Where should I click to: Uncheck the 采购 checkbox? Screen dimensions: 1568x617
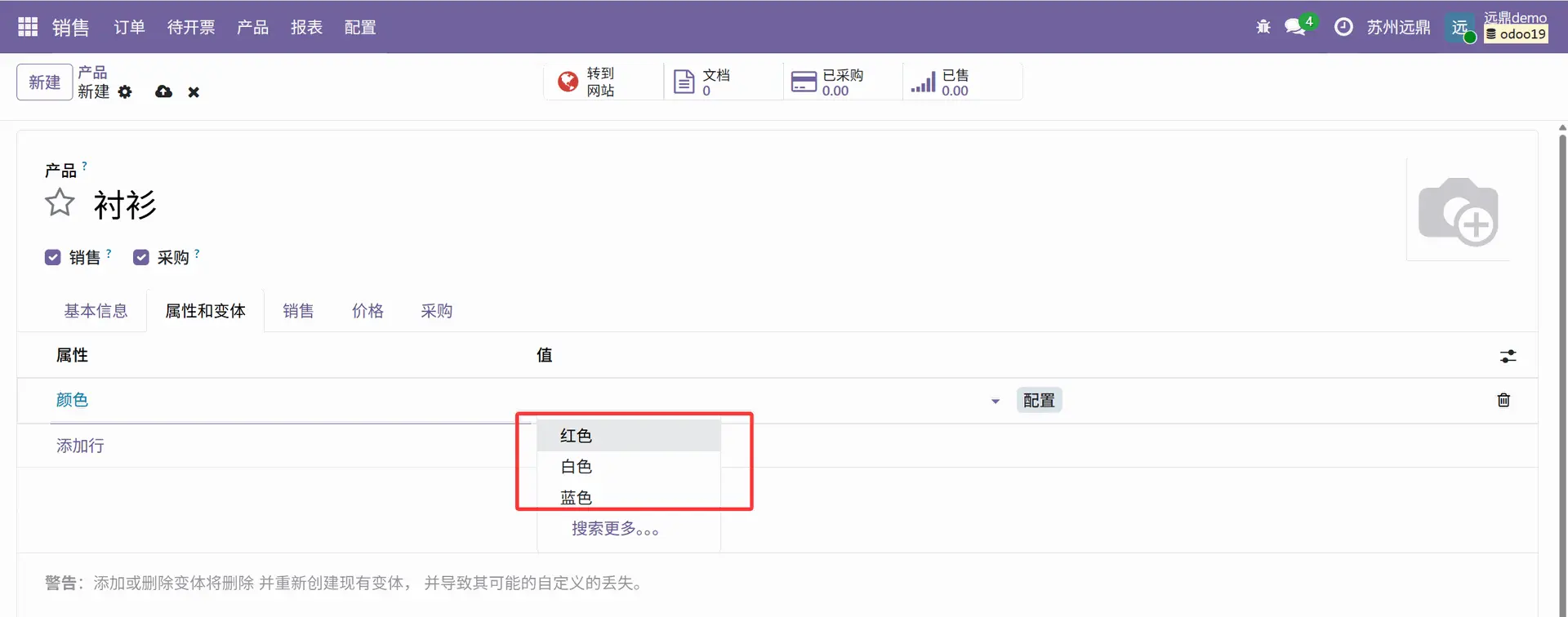(141, 258)
